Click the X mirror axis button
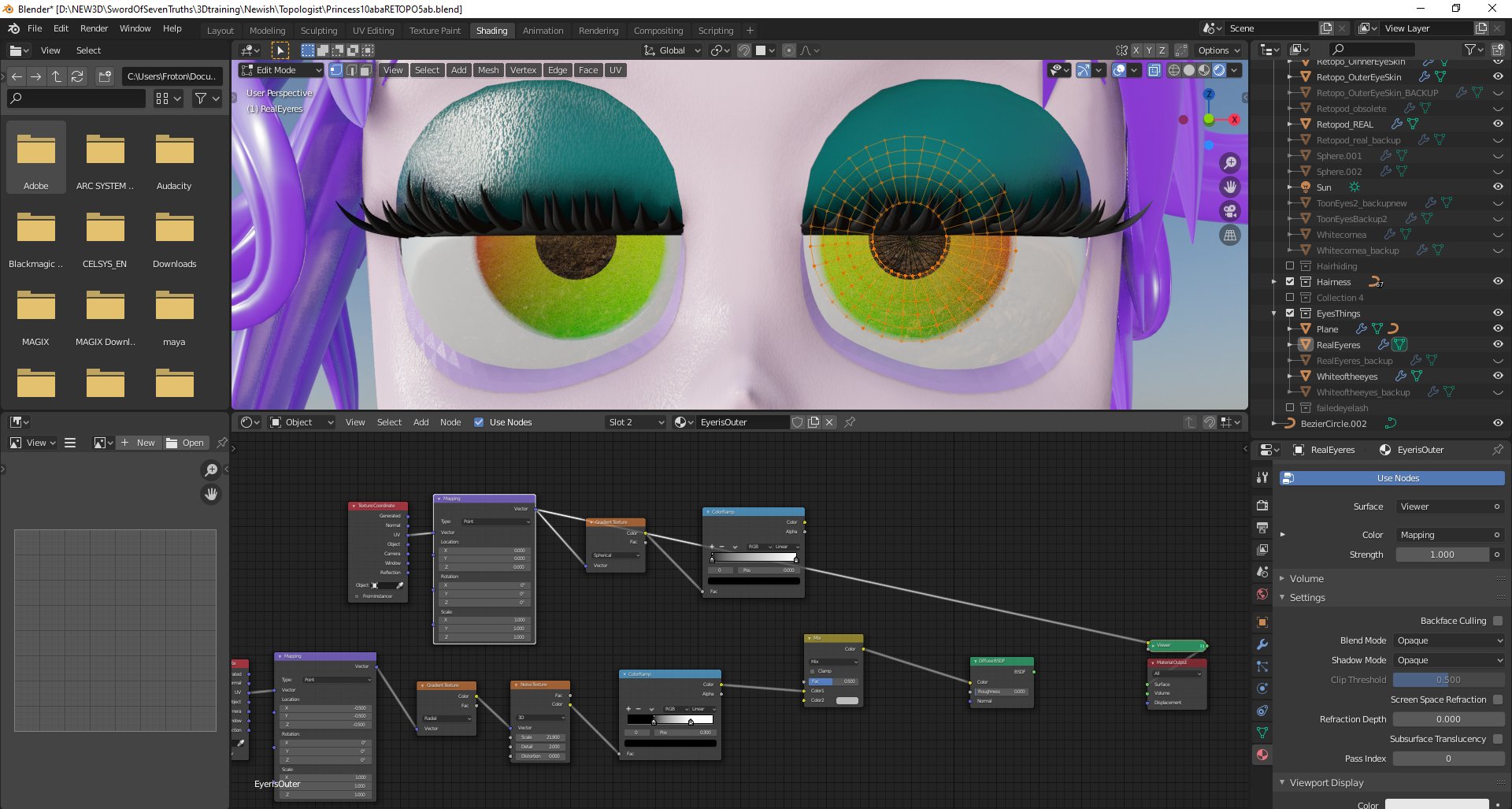The height and width of the screenshot is (809, 1512). [1136, 50]
